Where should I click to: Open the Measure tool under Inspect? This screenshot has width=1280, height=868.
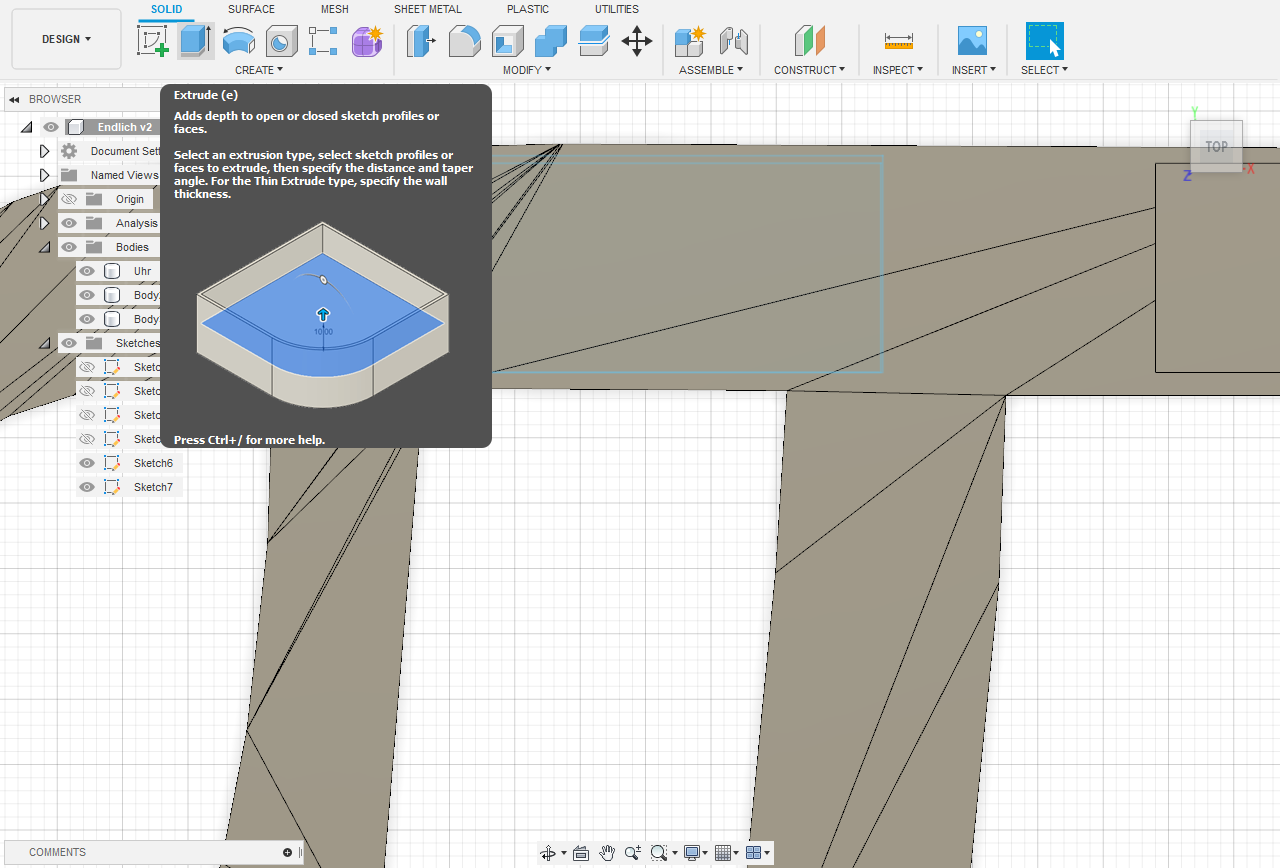(x=897, y=41)
